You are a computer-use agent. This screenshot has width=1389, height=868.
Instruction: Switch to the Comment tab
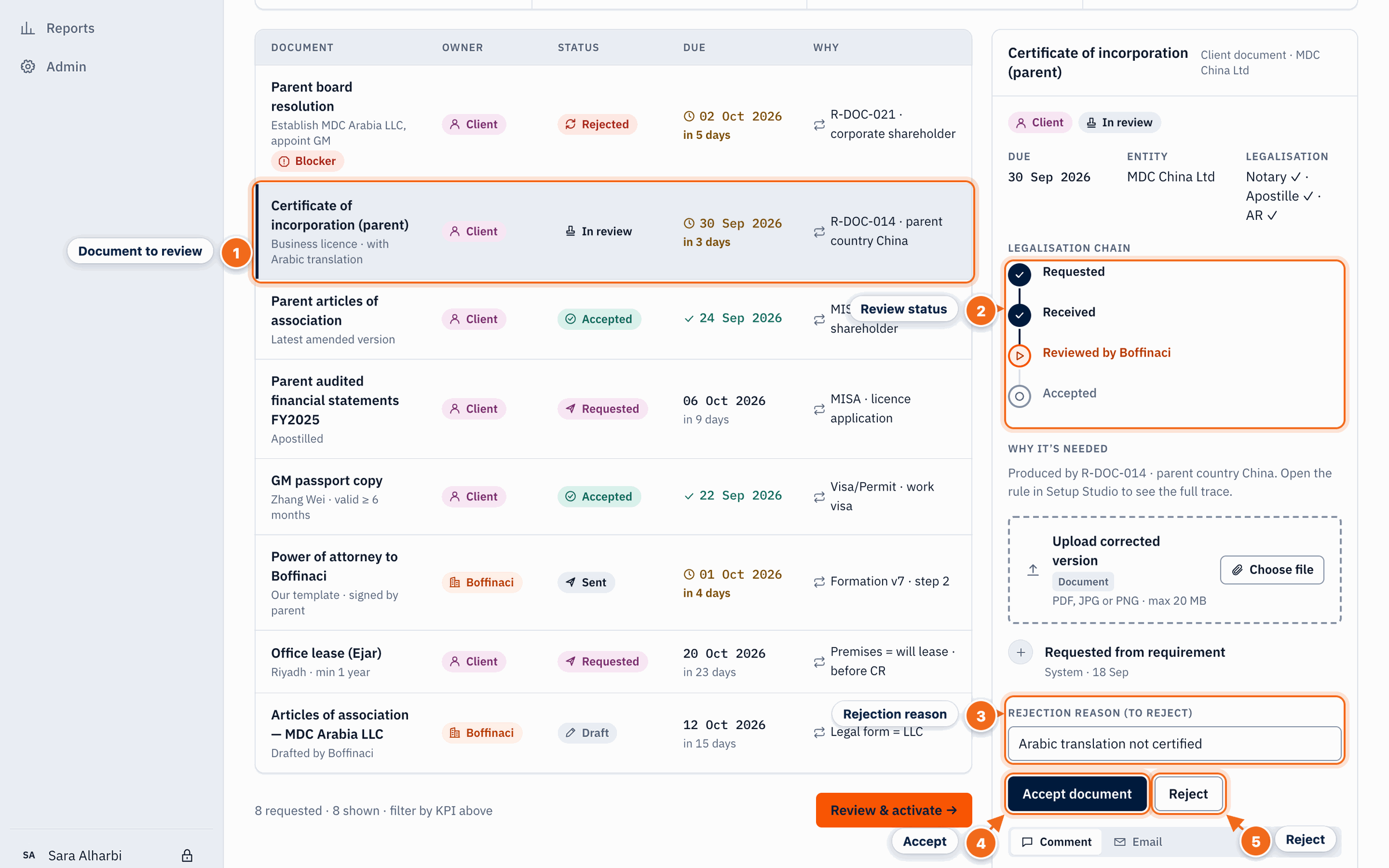click(x=1057, y=841)
